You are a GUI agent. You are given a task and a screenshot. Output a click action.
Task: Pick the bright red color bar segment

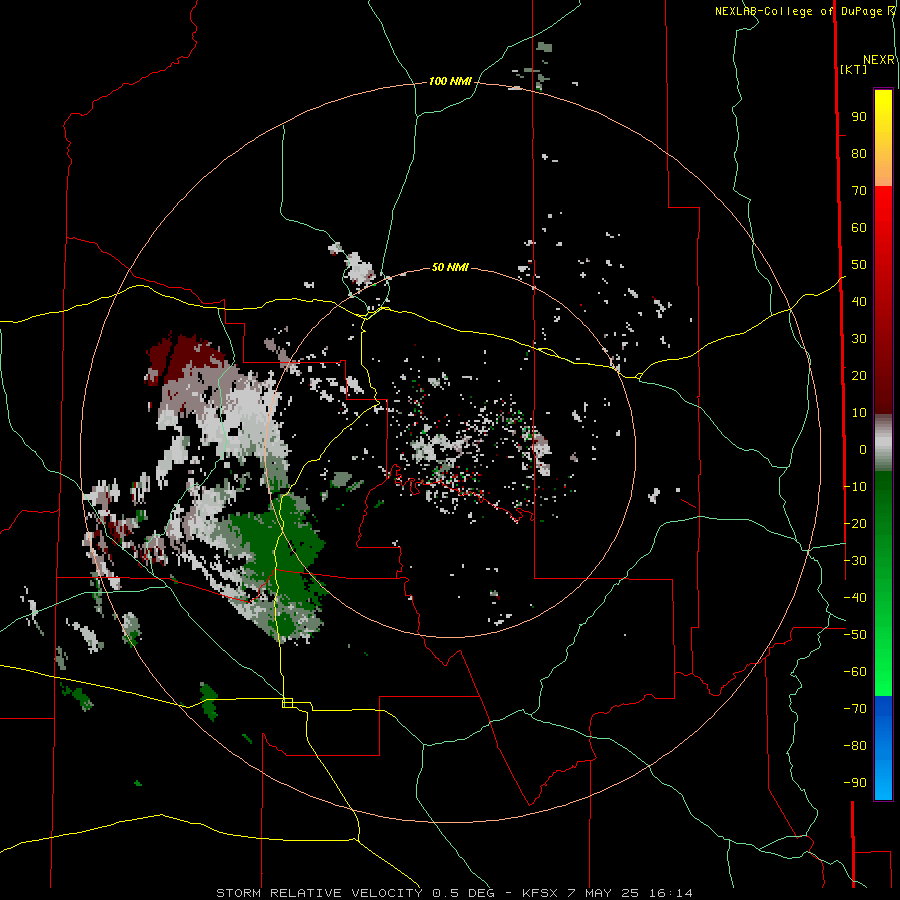(883, 212)
